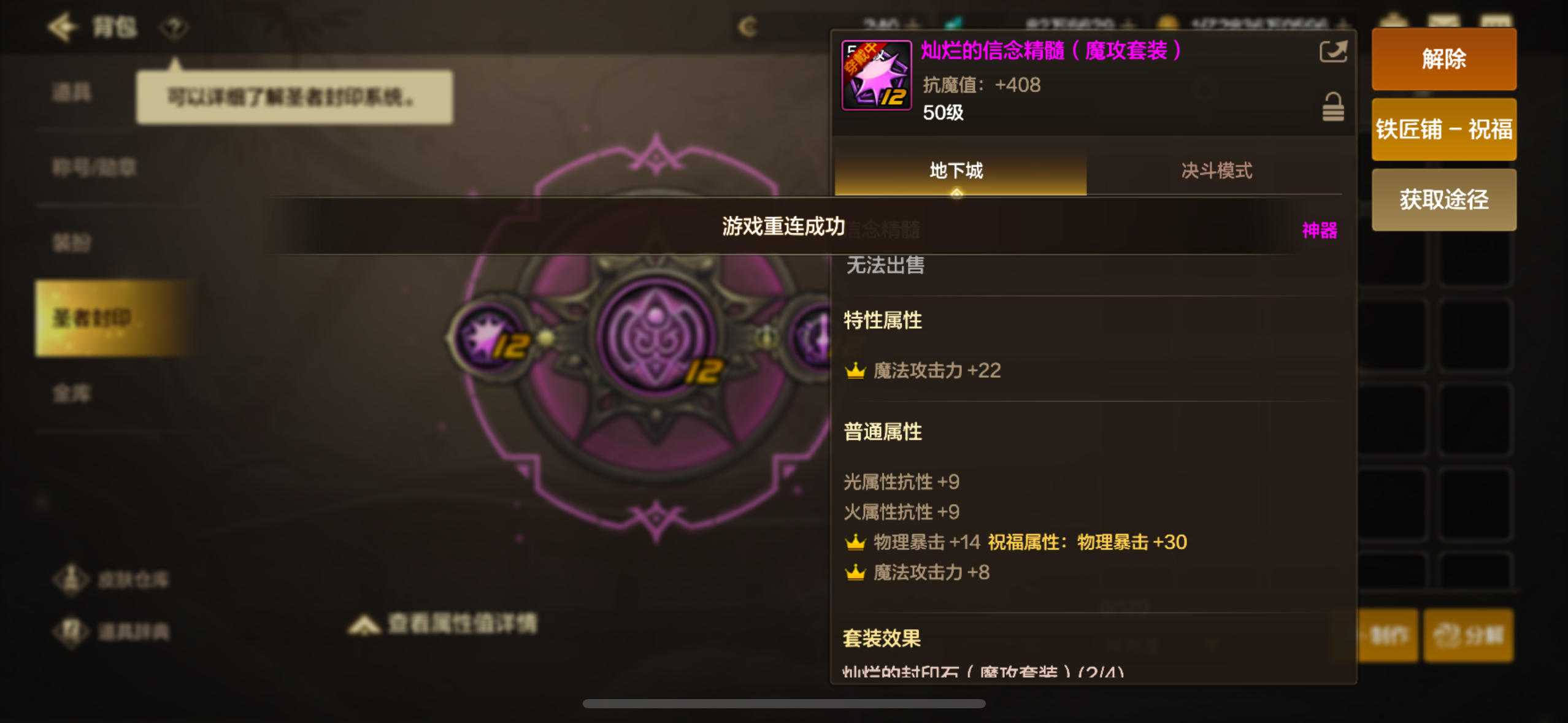
Task: Click the 获取途径 button
Action: click(1443, 200)
